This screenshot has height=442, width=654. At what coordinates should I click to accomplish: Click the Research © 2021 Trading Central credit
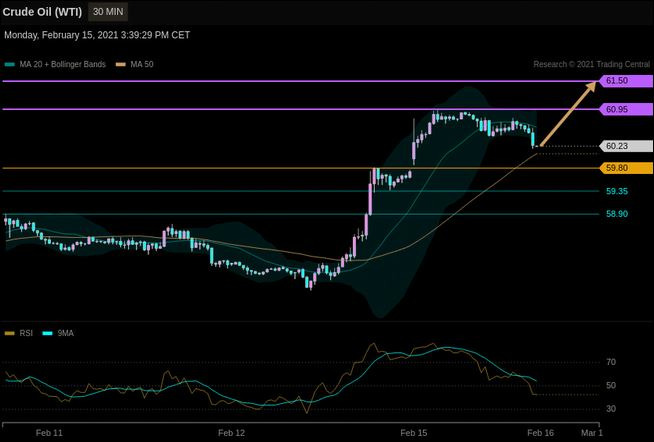[591, 64]
